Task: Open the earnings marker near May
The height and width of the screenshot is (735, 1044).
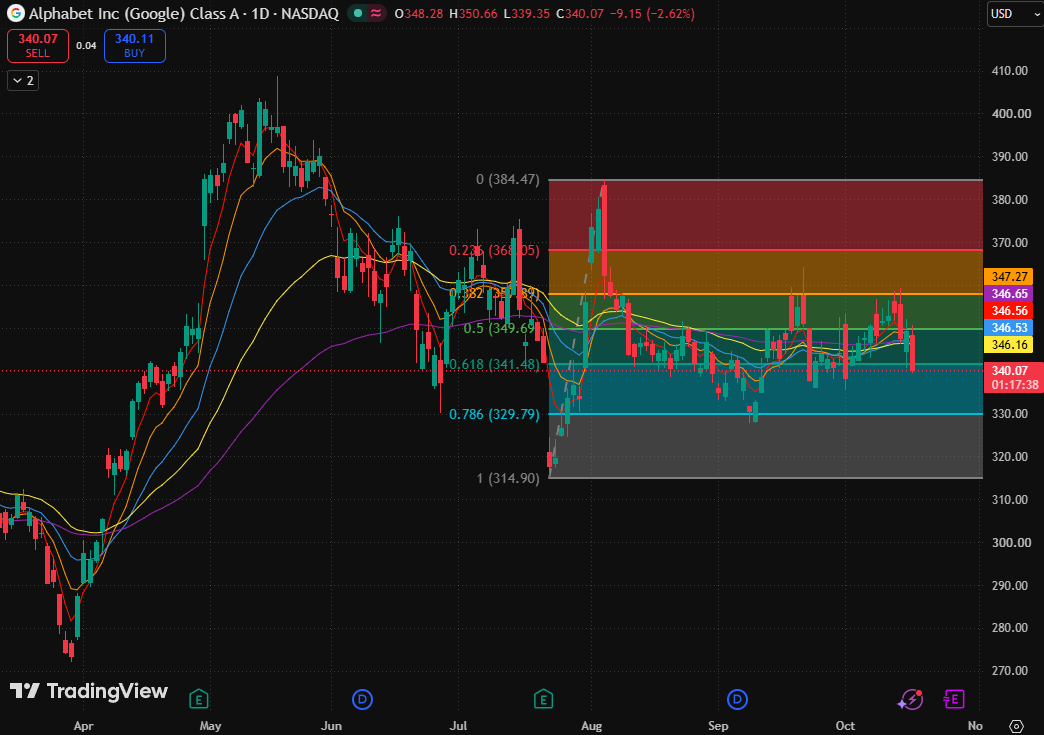Action: click(198, 699)
